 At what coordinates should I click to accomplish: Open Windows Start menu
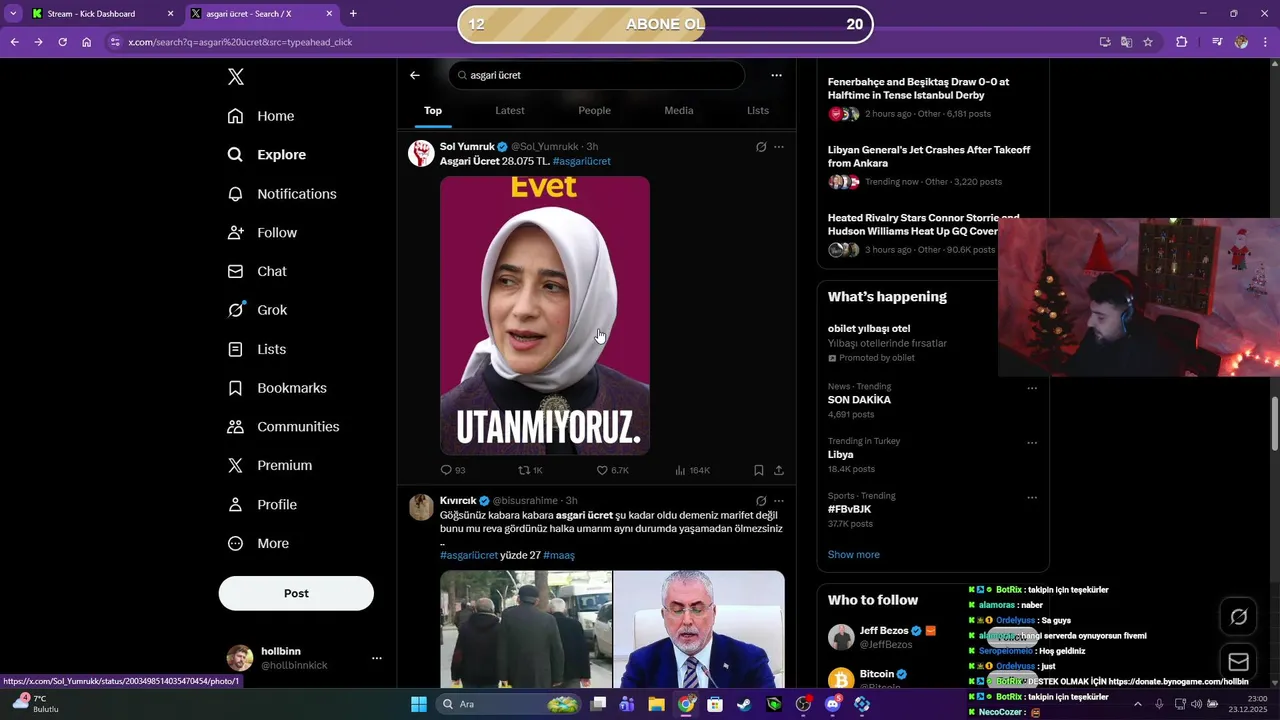coord(419,704)
